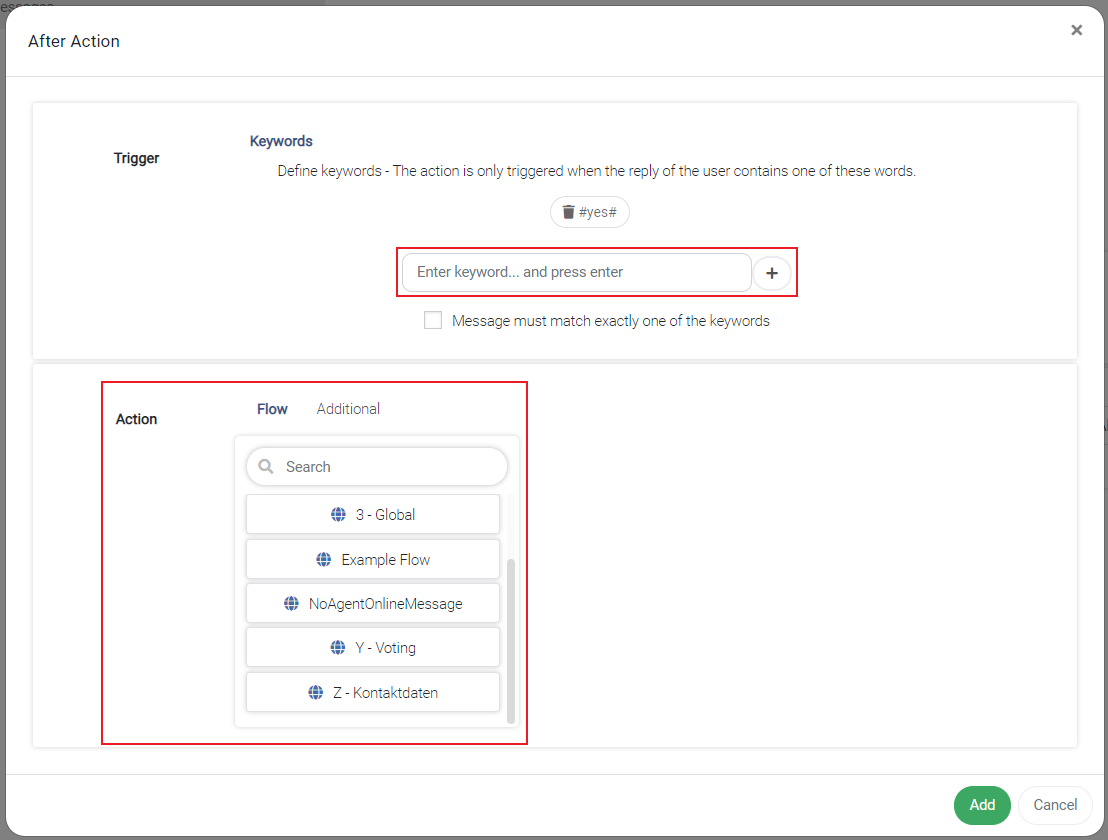Click the plus icon to add keyword
This screenshot has width=1108, height=840.
coord(772,273)
